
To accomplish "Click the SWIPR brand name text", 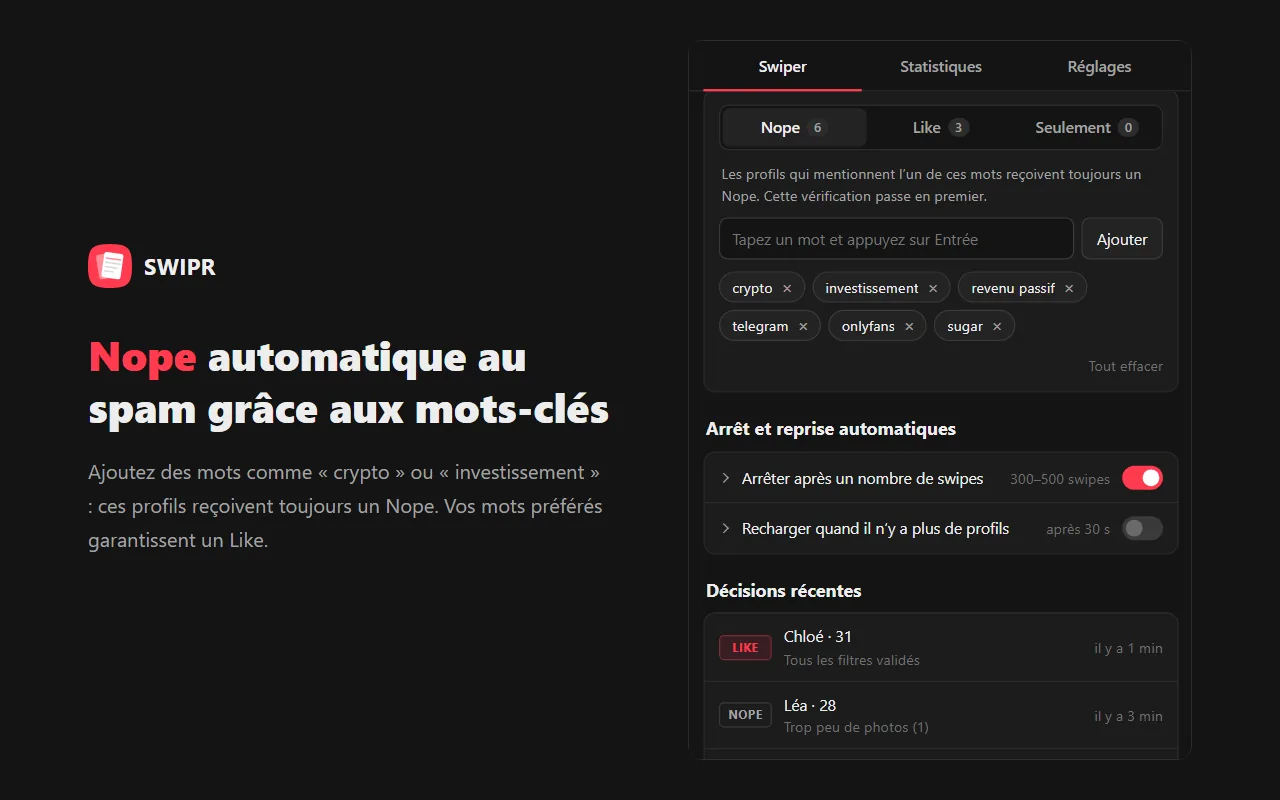I will tap(179, 267).
